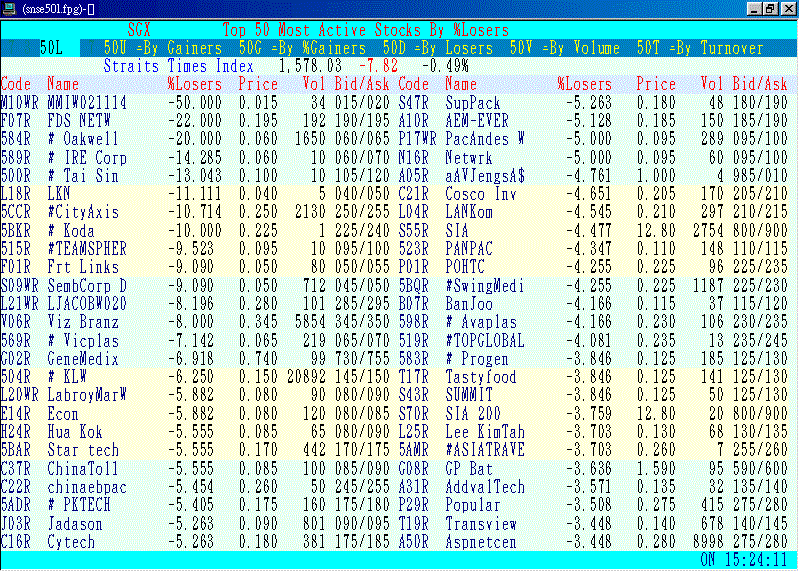The height and width of the screenshot is (572, 799).
Task: Click the index value 1,578.03
Action: (310, 66)
